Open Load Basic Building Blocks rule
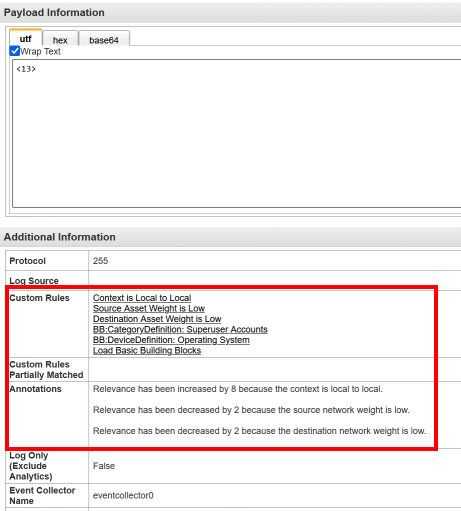Image resolution: width=461 pixels, height=511 pixels. coord(147,351)
